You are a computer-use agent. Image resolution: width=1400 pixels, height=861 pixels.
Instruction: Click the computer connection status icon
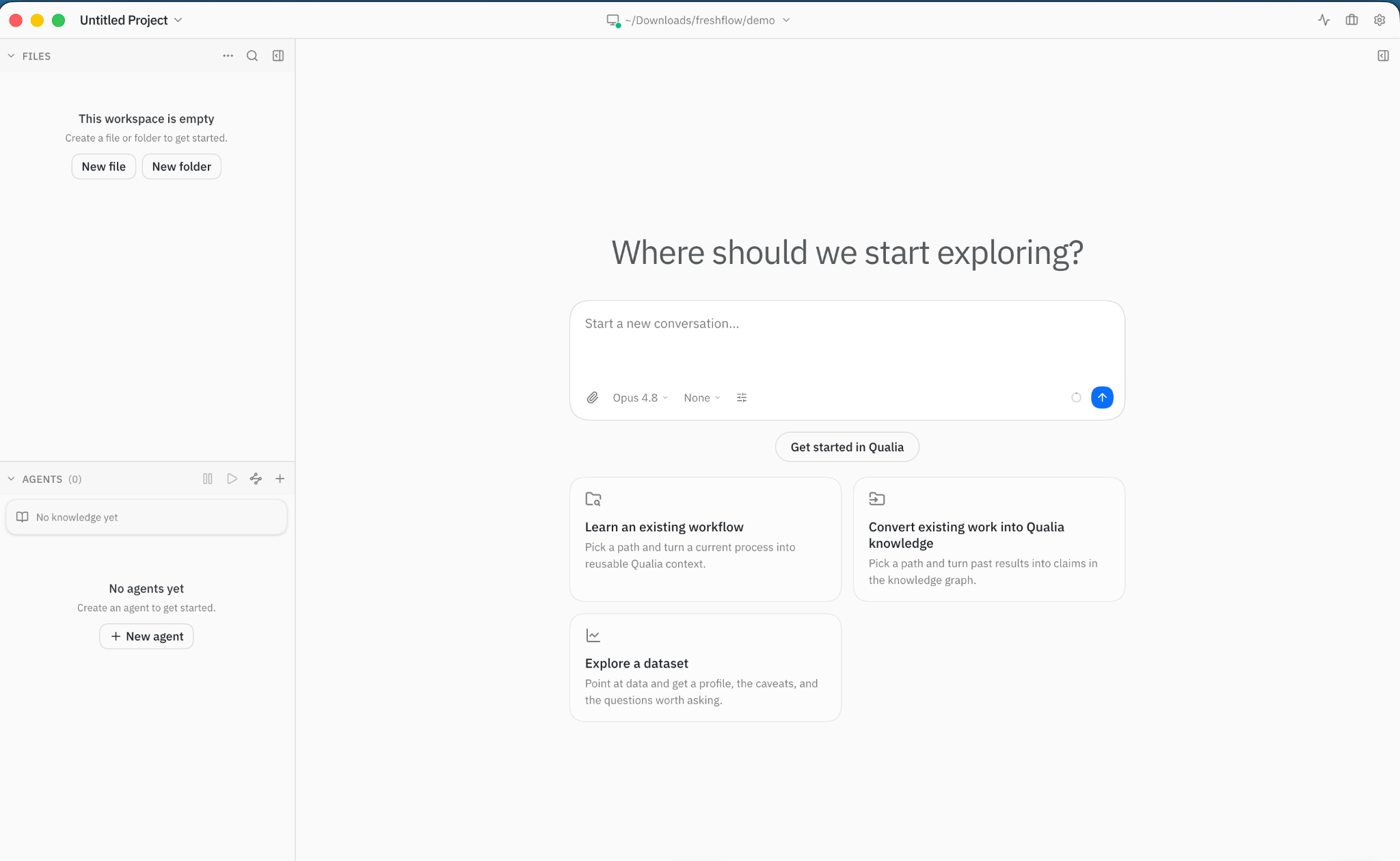(613, 20)
